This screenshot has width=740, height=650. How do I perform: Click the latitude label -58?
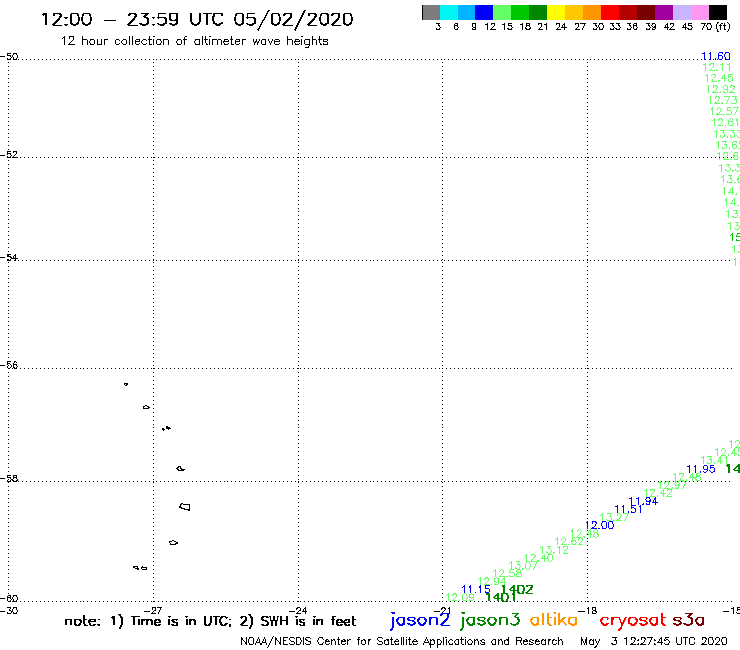pos(9,479)
